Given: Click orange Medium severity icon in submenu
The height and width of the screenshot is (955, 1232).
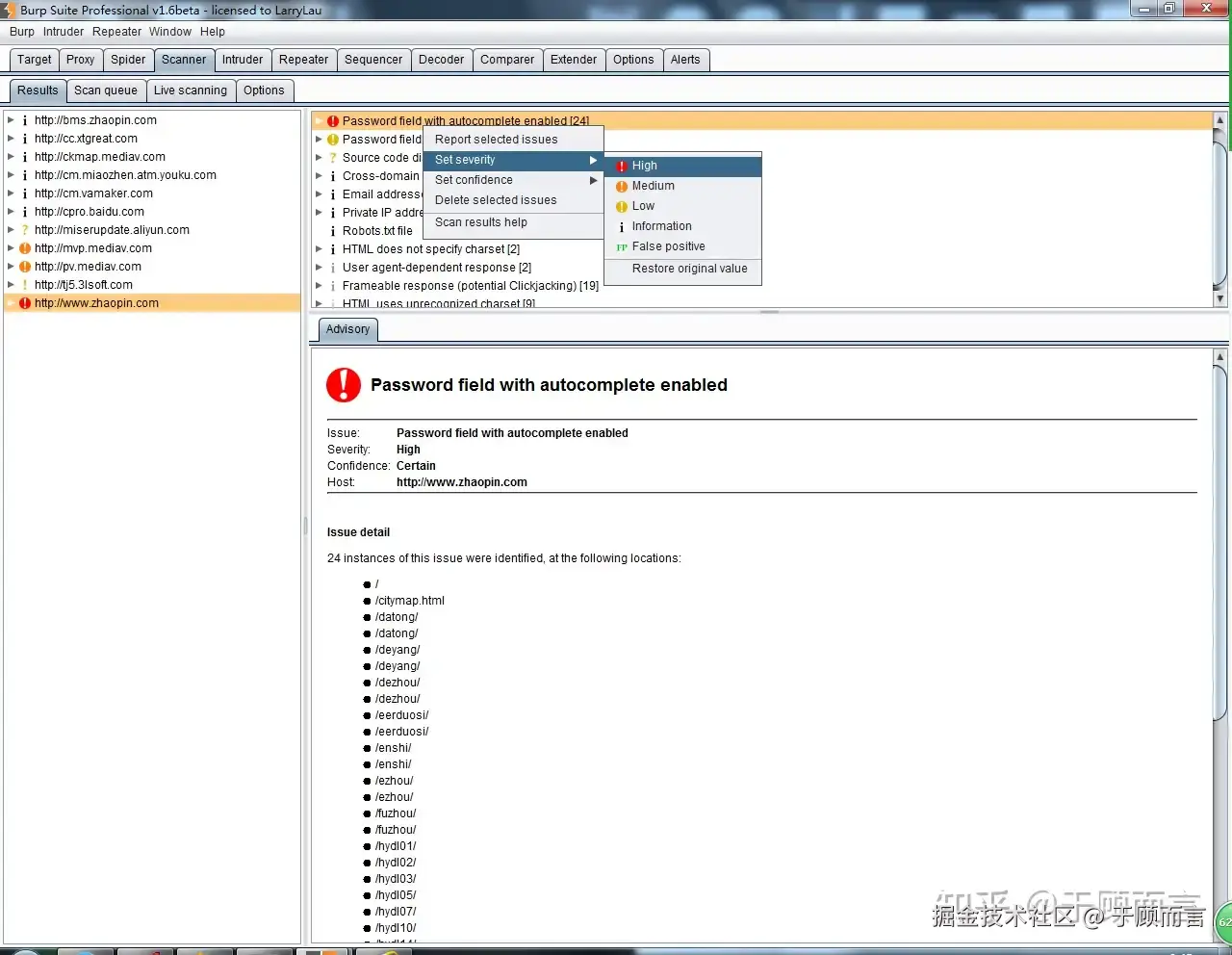Looking at the screenshot, I should 622,187.
